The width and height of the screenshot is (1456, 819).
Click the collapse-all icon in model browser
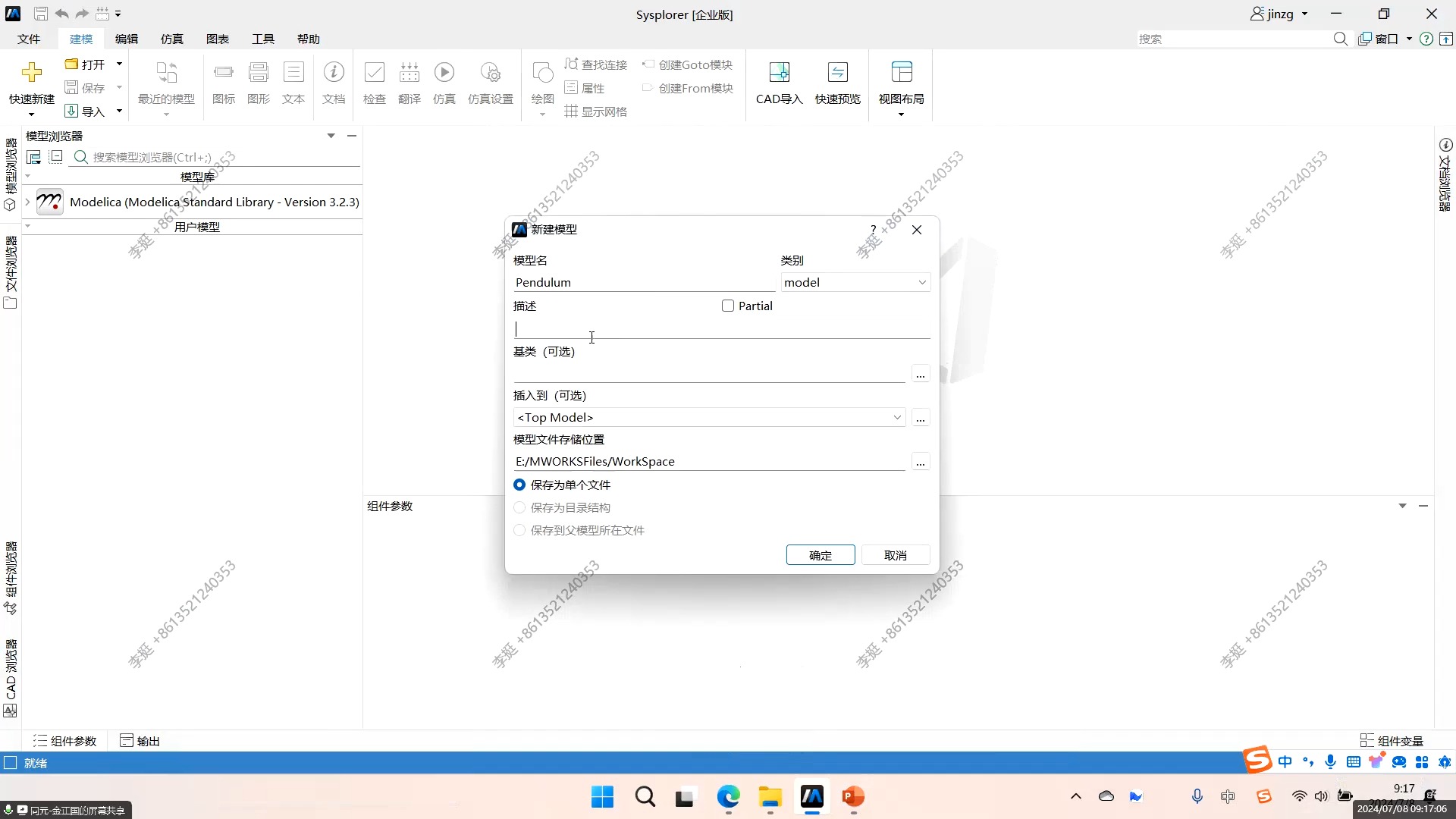(x=56, y=156)
